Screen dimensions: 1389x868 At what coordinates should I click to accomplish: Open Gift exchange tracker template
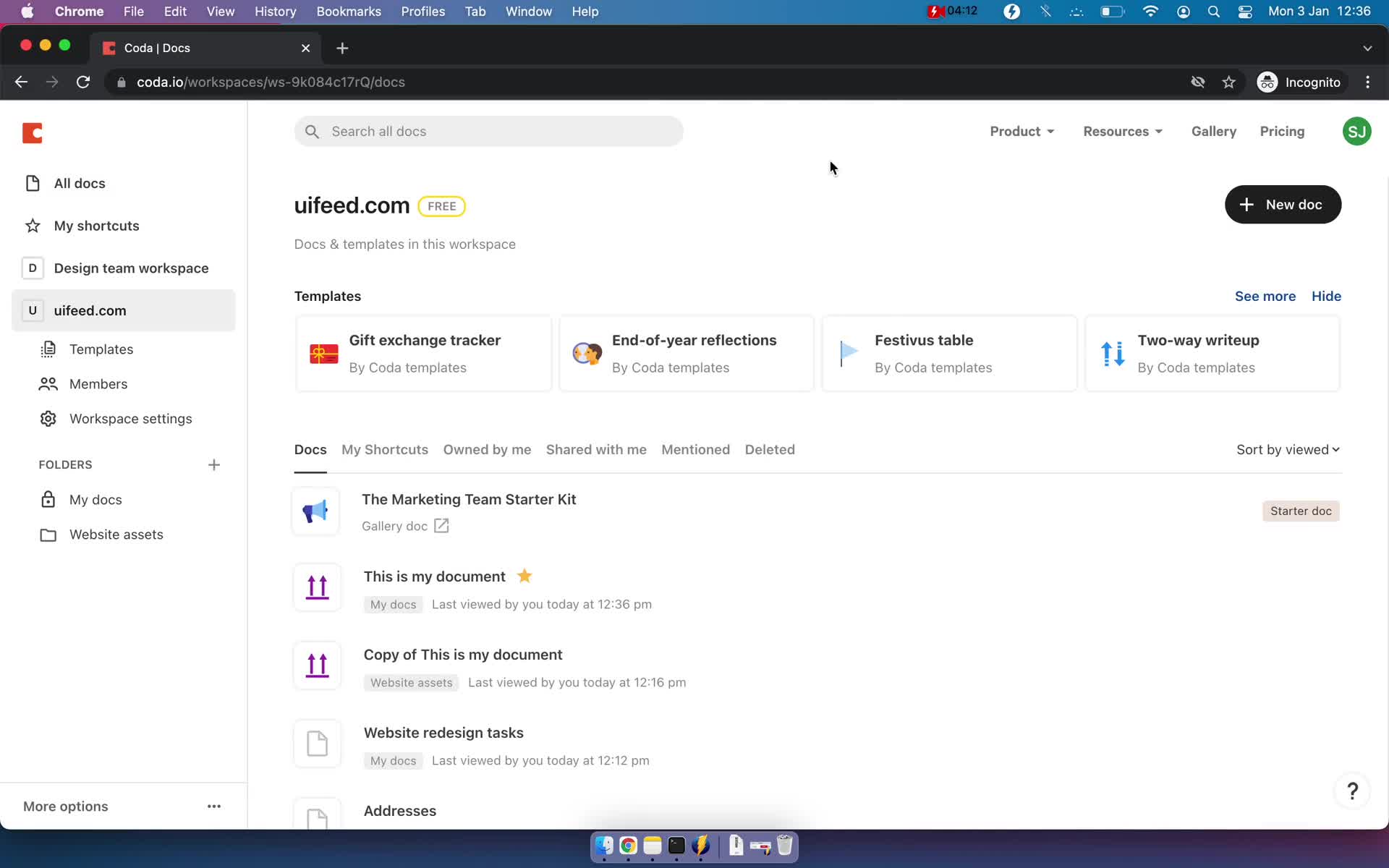pyautogui.click(x=423, y=354)
